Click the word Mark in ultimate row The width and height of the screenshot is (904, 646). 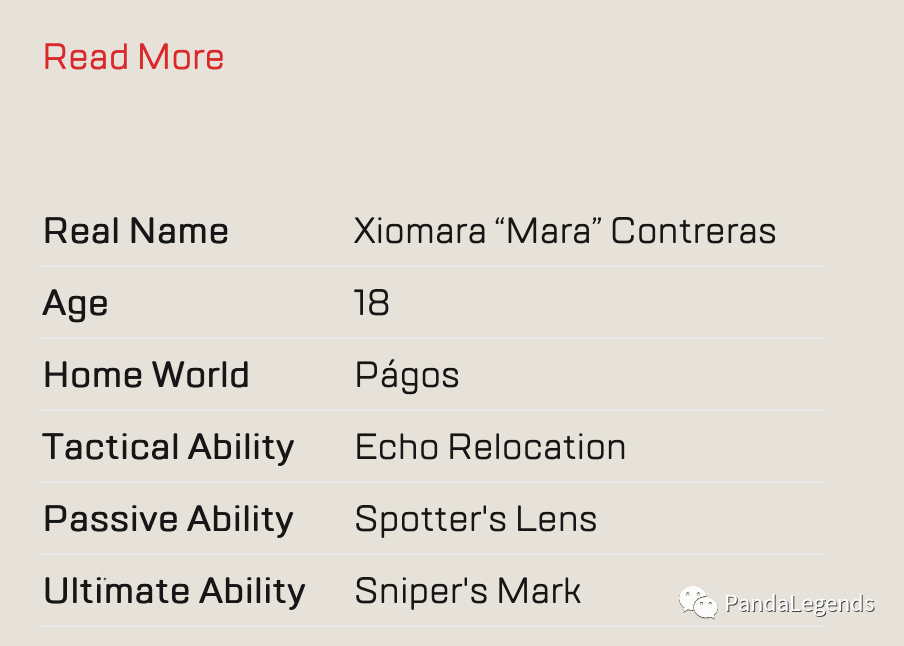click(539, 591)
